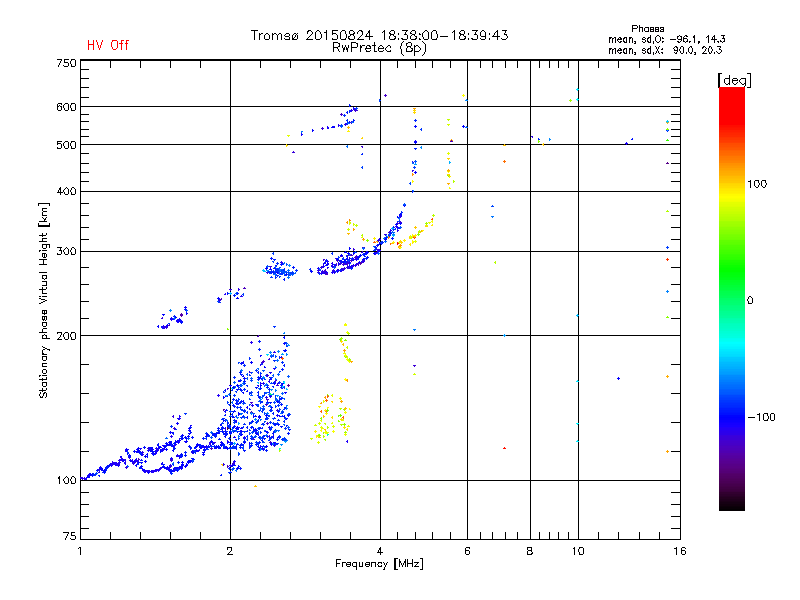Click x-axis tick label '6'
This screenshot has width=800, height=600.
(467, 551)
